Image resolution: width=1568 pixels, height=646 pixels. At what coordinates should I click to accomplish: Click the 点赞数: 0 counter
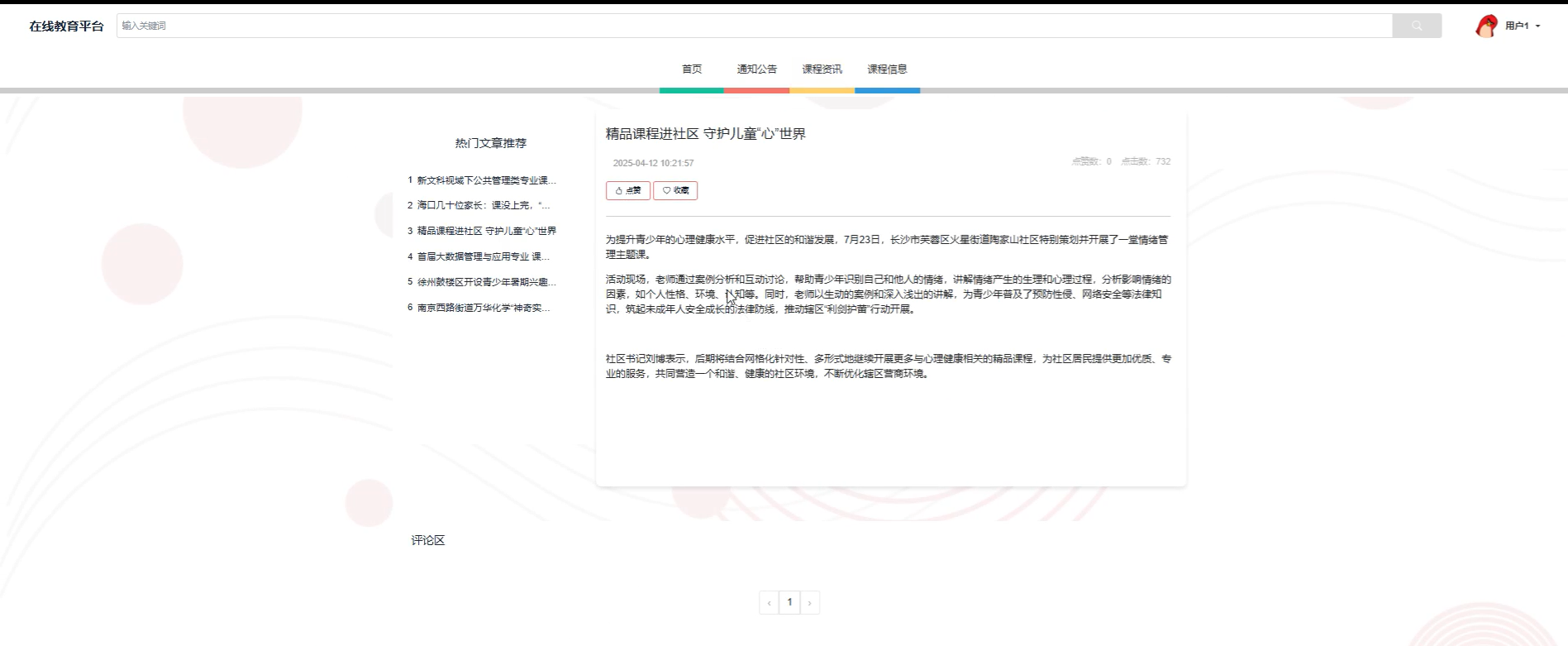pos(1091,161)
